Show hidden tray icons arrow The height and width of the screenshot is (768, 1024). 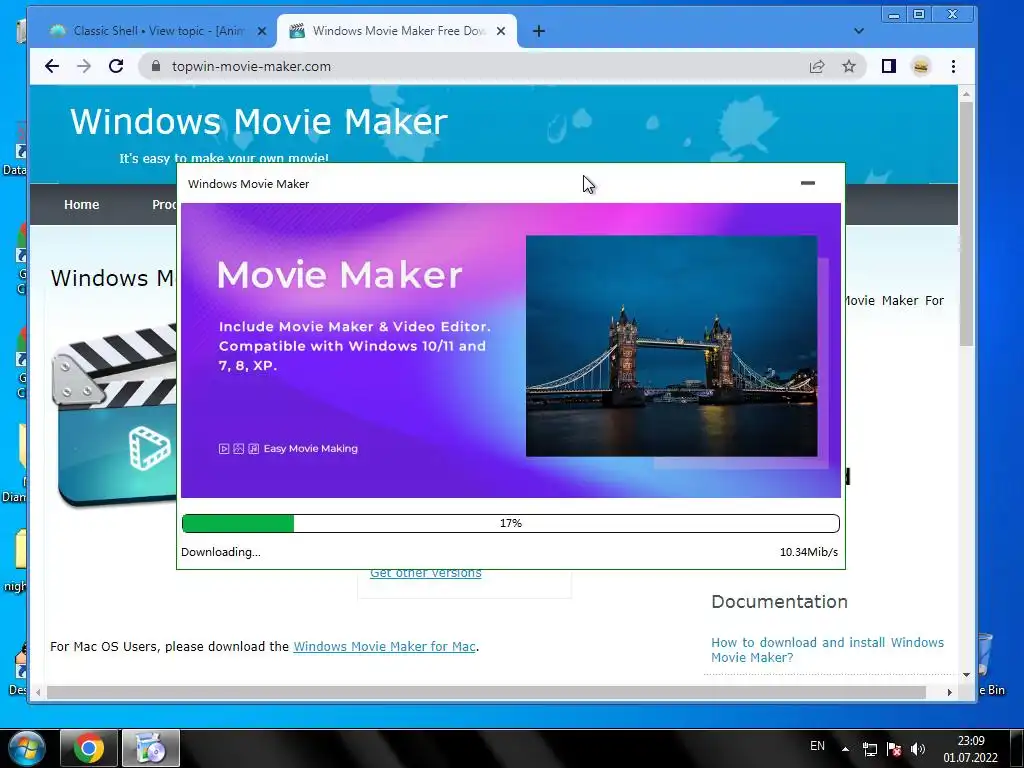pos(845,749)
